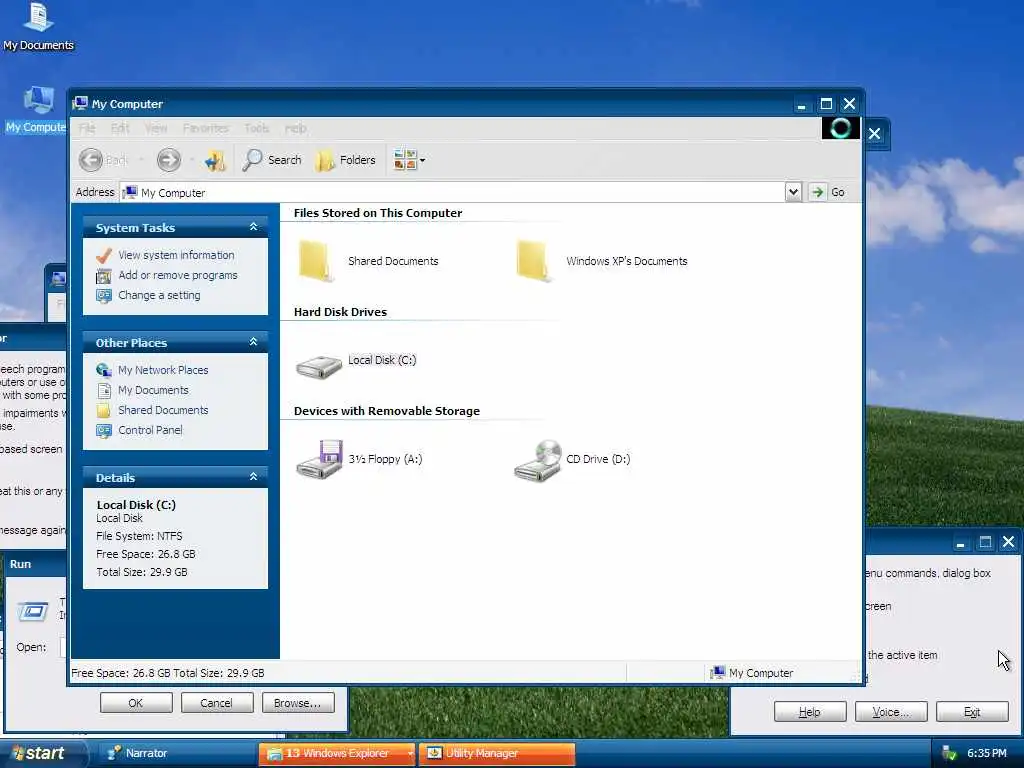This screenshot has width=1024, height=768.
Task: Click Change a setting link
Action: click(159, 295)
